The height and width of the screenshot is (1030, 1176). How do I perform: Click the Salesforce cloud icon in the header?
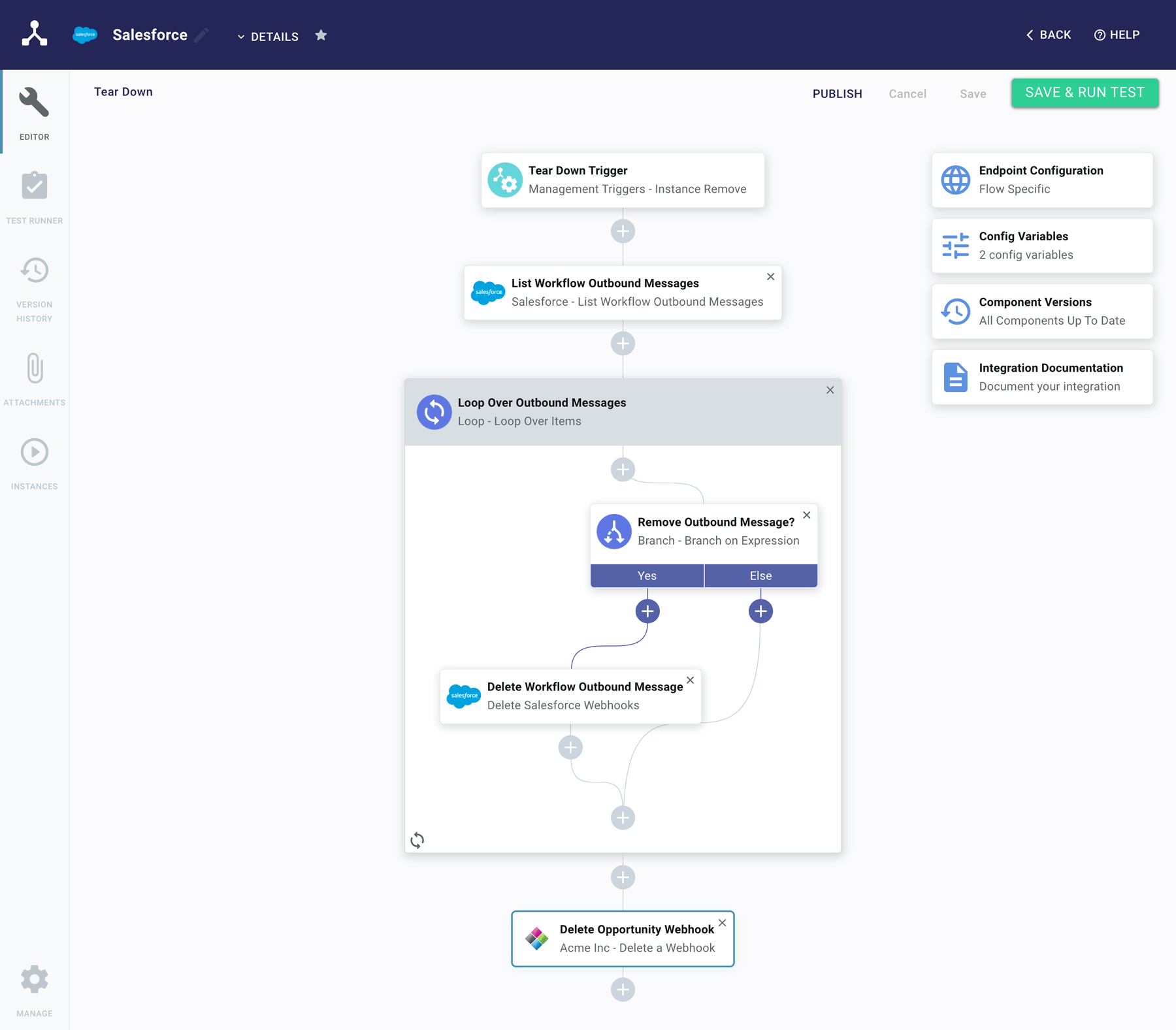coord(85,35)
